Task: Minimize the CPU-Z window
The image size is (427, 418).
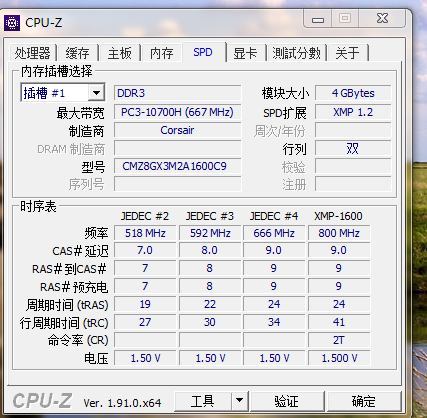Action: 318,20
